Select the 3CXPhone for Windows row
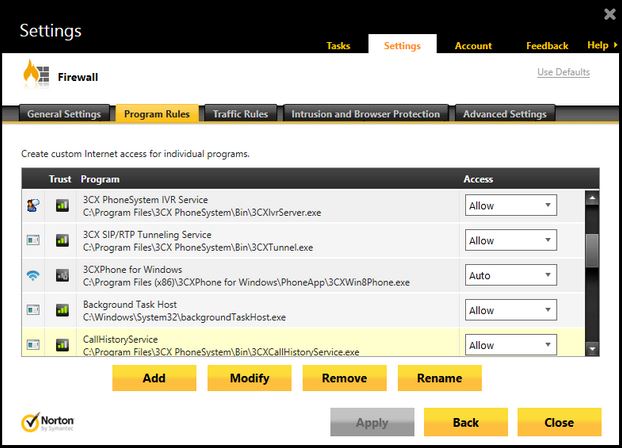This screenshot has width=622, height=448. (x=303, y=275)
